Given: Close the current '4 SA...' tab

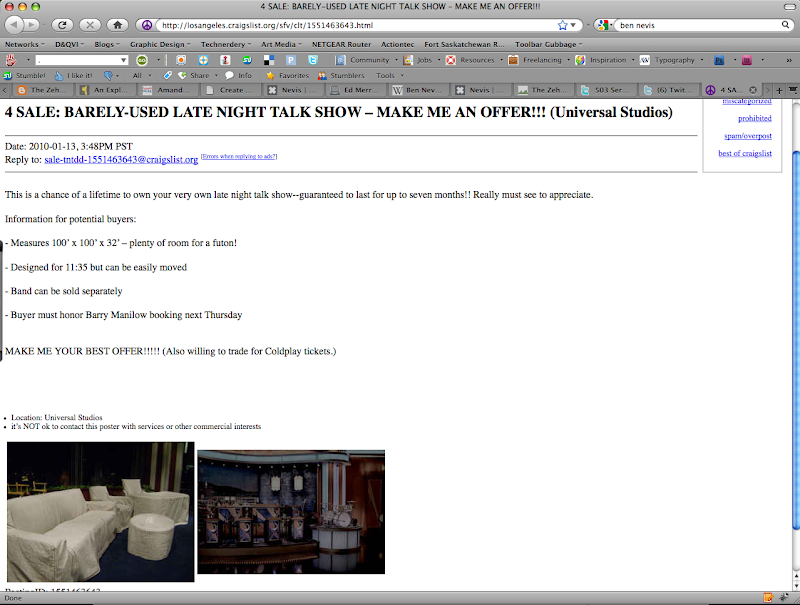Looking at the screenshot, I should point(753,90).
